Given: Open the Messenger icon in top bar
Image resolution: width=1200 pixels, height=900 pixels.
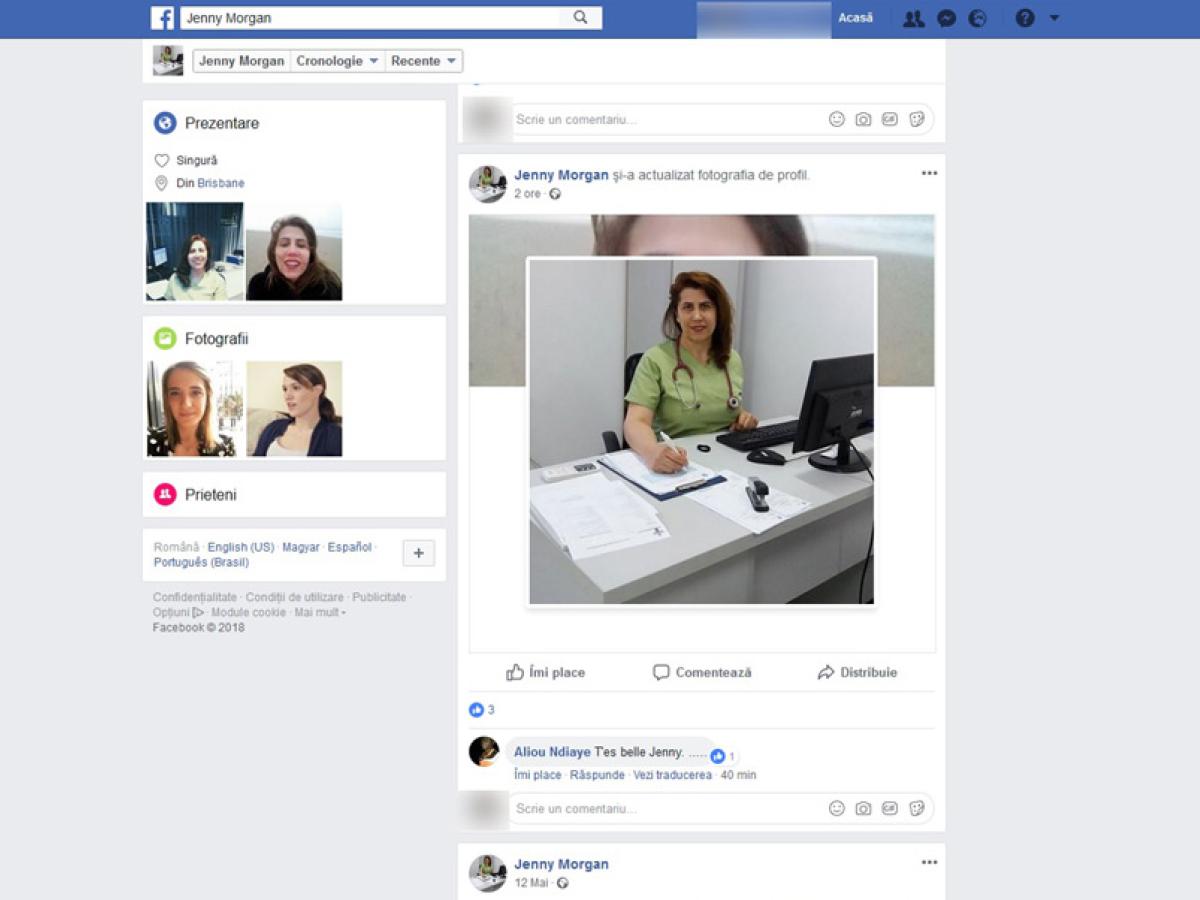Looking at the screenshot, I should (946, 18).
